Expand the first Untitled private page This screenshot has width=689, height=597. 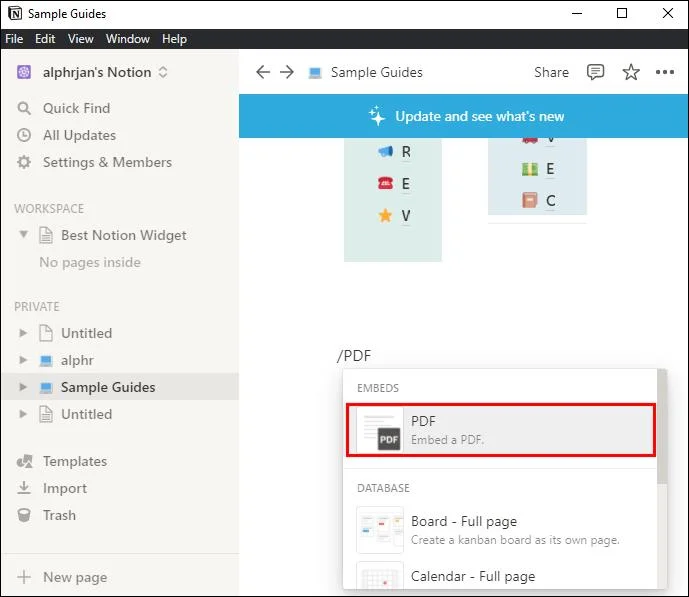23,333
